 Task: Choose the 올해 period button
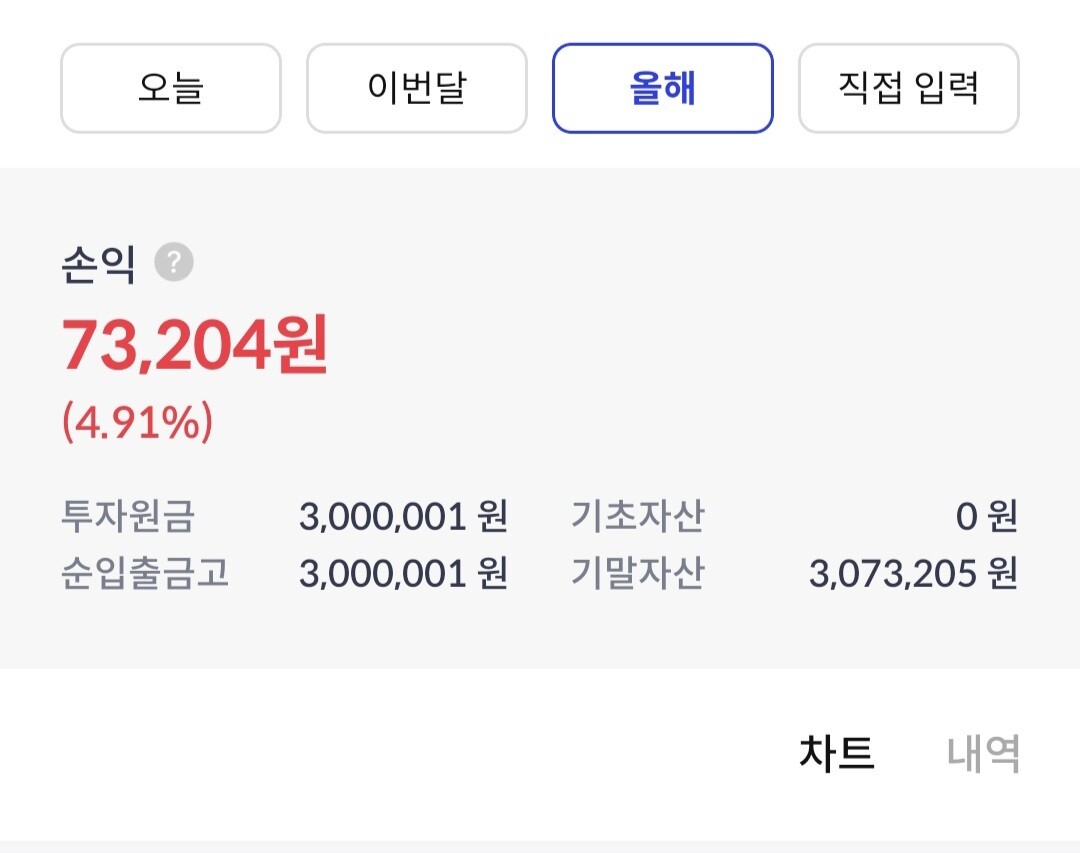point(662,89)
